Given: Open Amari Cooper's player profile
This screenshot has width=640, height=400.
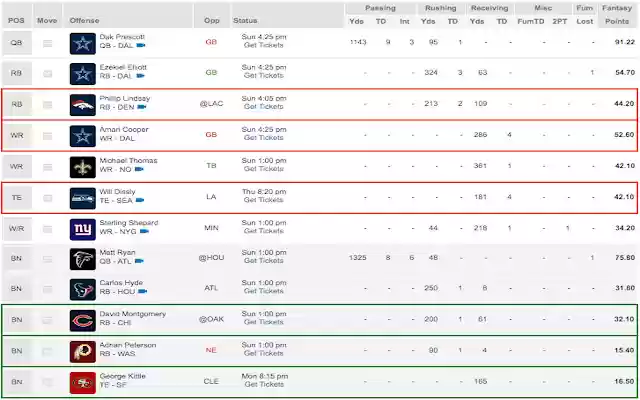Looking at the screenshot, I should click(x=124, y=129).
